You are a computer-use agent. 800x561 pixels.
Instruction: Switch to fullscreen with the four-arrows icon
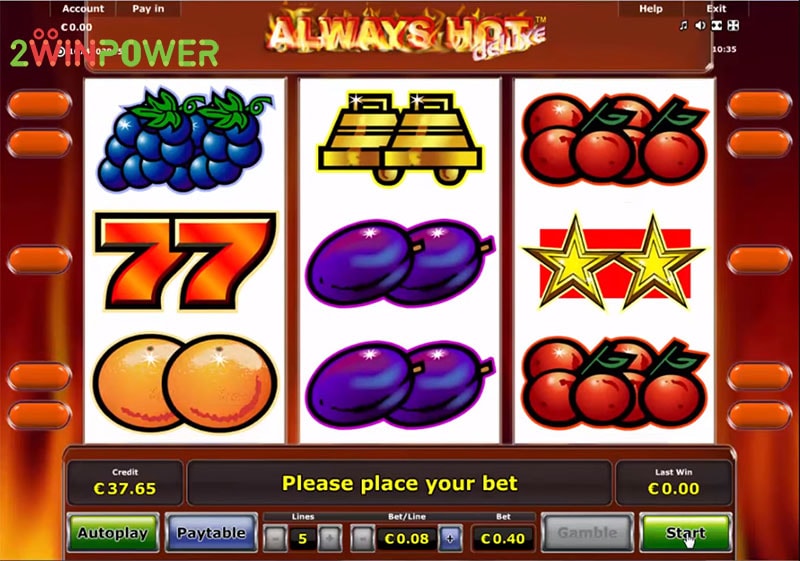[733, 26]
